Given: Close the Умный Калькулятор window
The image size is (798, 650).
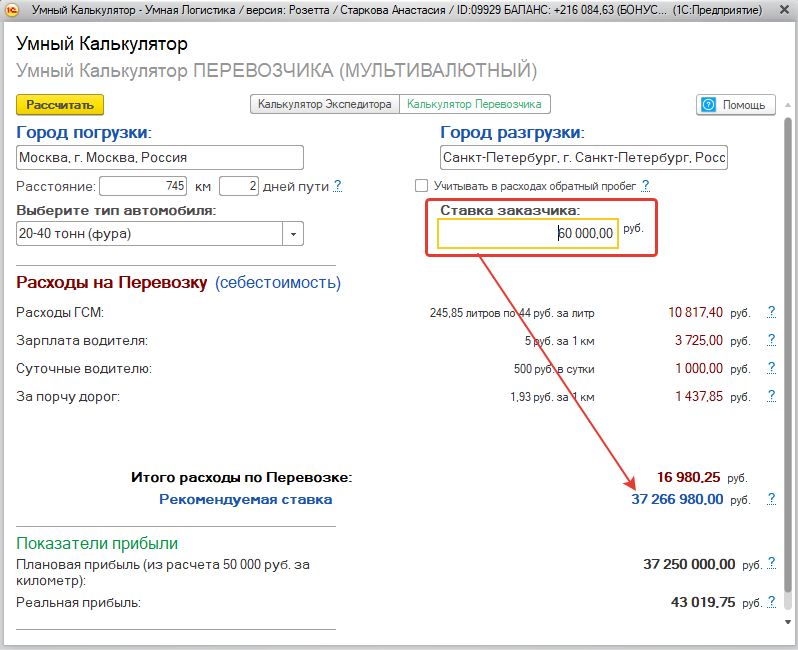Looking at the screenshot, I should [784, 10].
